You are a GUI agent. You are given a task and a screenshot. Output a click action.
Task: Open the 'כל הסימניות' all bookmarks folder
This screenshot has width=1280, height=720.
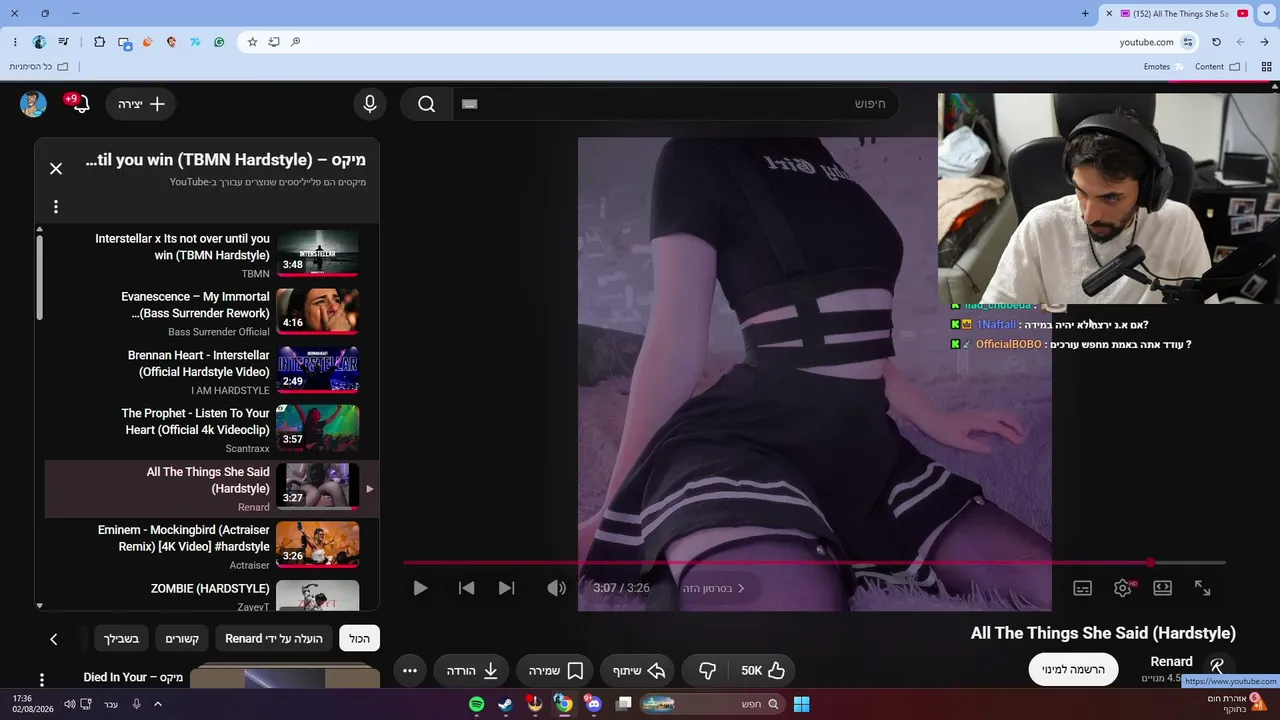click(x=39, y=67)
